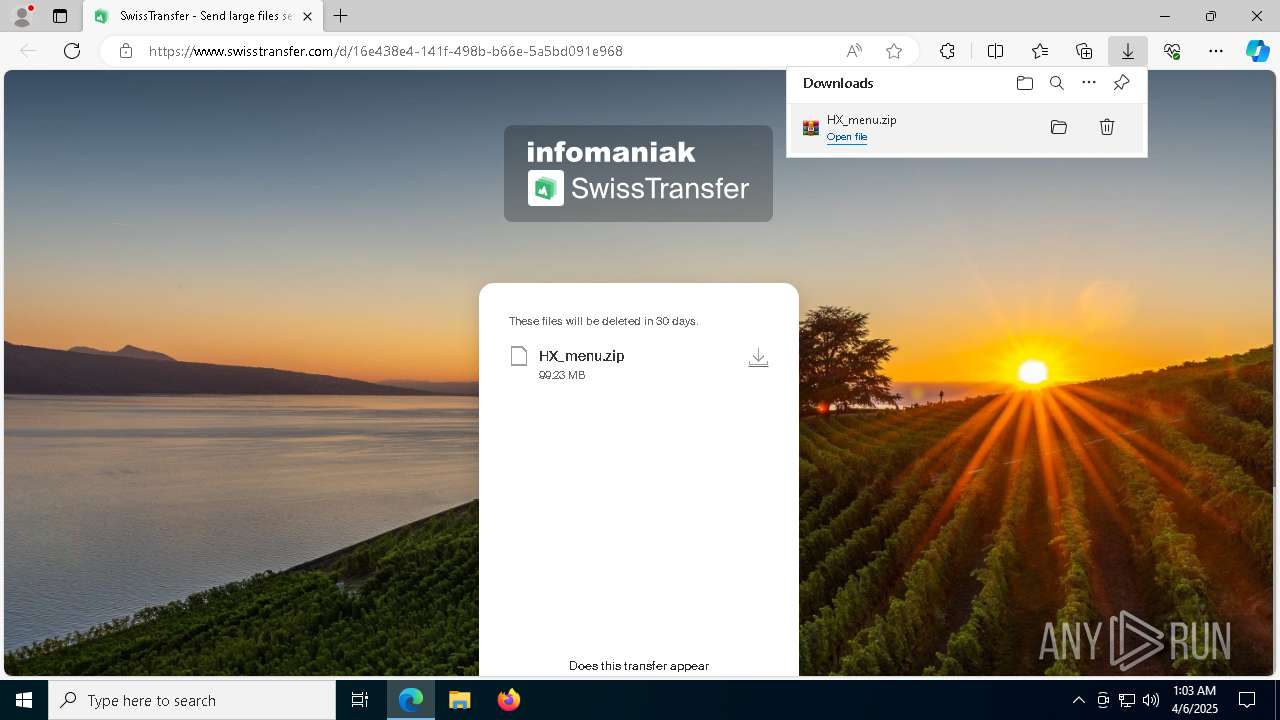The width and height of the screenshot is (1280, 720).
Task: Open File Explorer from taskbar
Action: pyautogui.click(x=460, y=700)
